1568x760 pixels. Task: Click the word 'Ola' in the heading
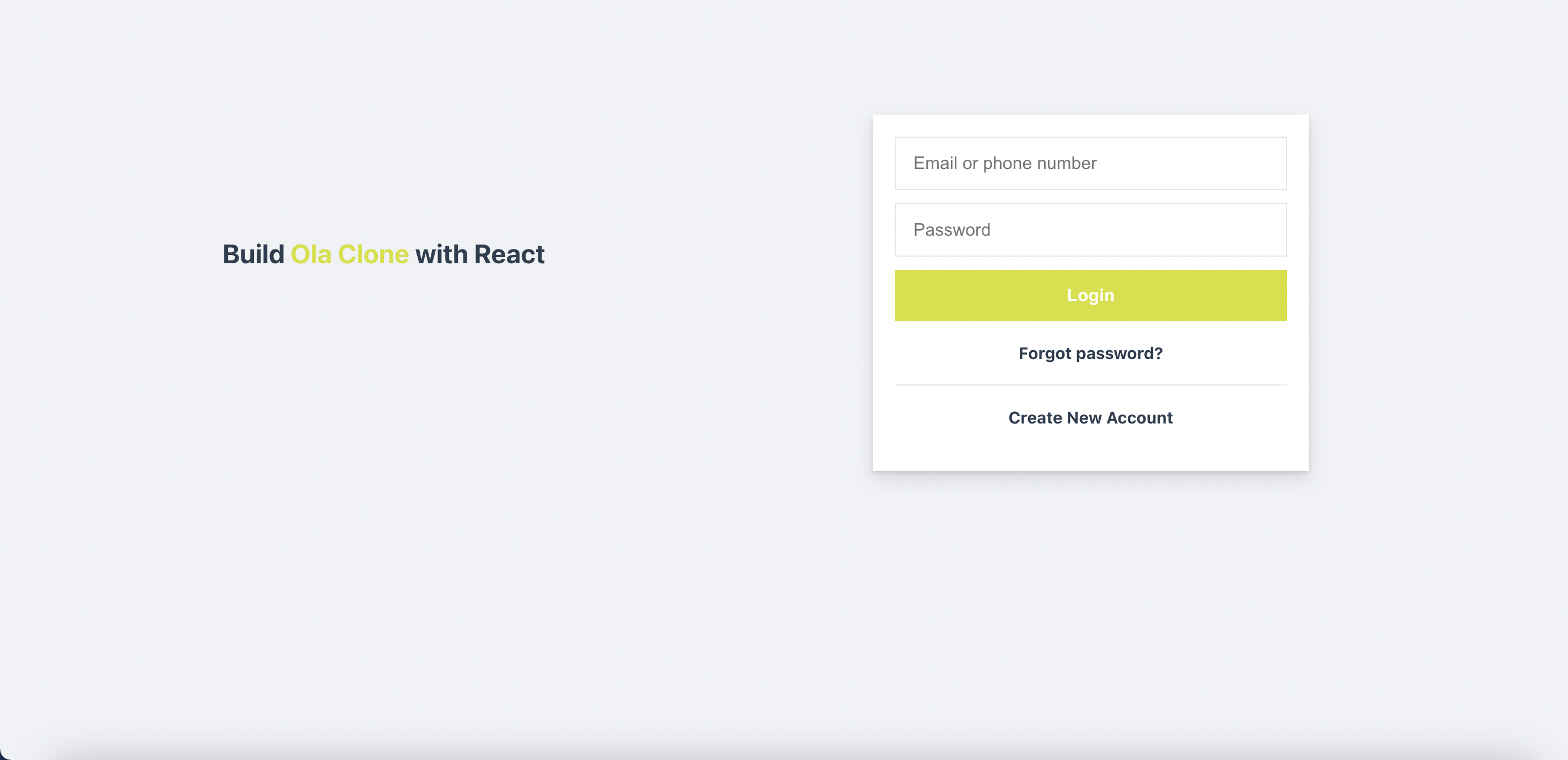311,254
